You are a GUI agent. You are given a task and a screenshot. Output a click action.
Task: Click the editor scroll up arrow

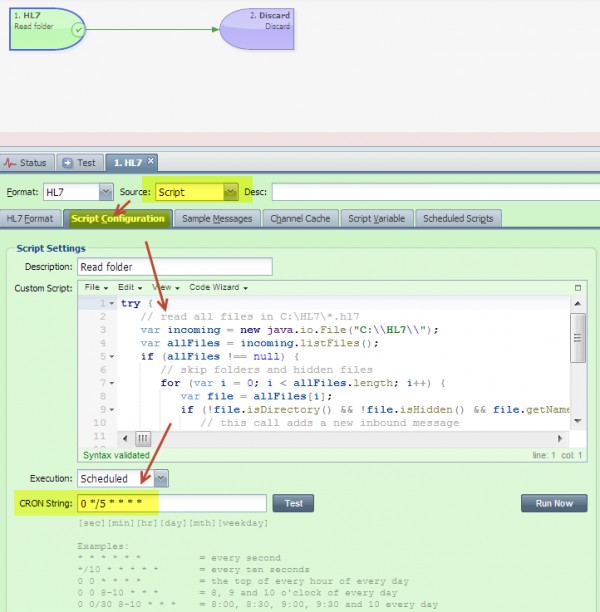point(578,304)
